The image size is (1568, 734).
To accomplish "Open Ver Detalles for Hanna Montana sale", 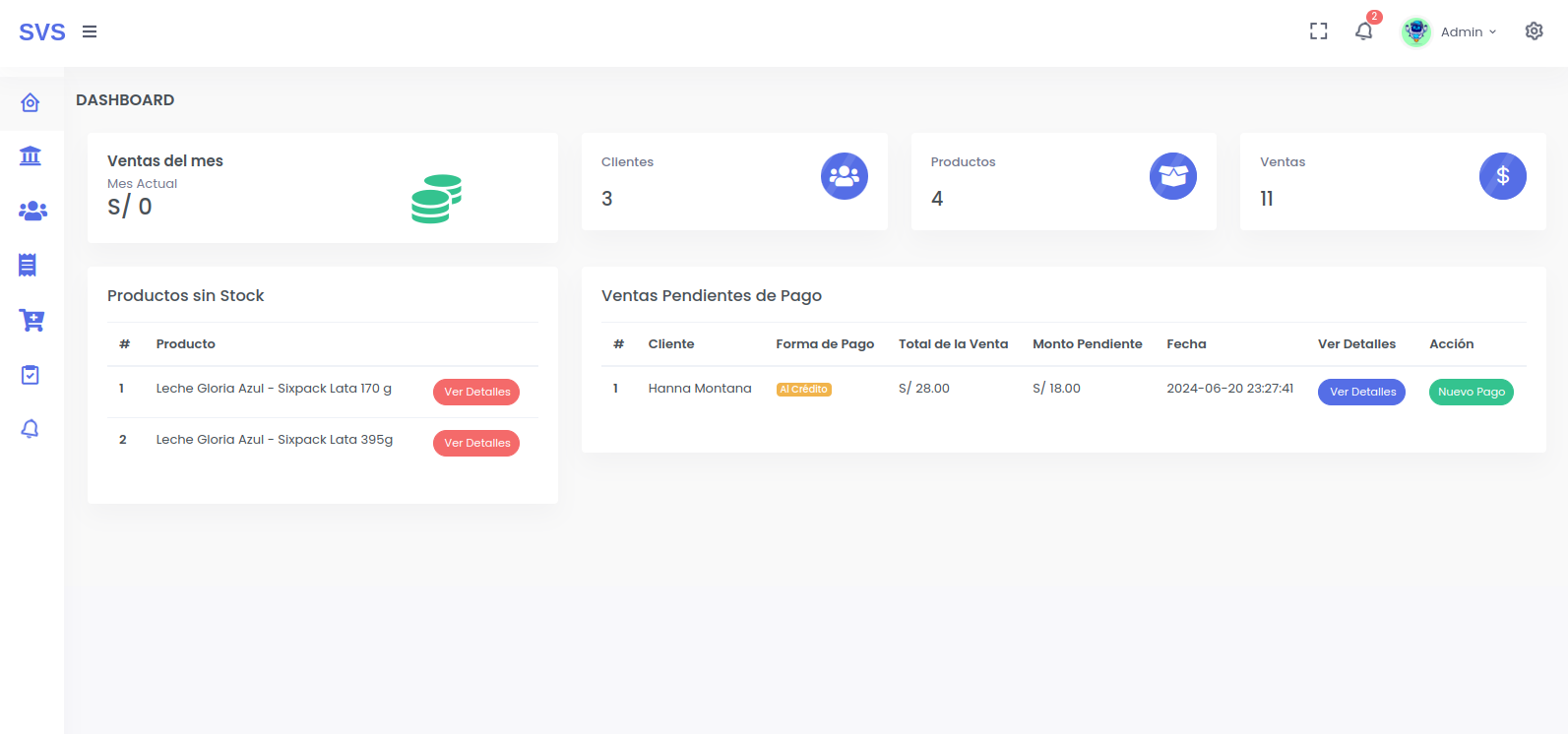I will click(1362, 392).
